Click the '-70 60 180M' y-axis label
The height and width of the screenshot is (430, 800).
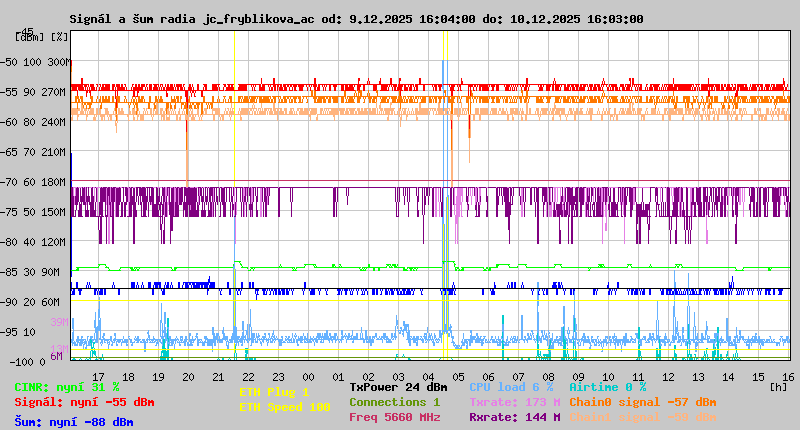33,182
